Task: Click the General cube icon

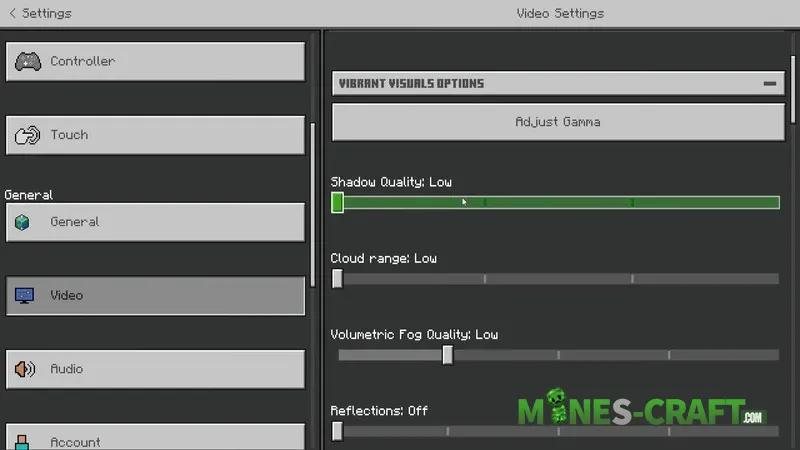Action: [22, 222]
